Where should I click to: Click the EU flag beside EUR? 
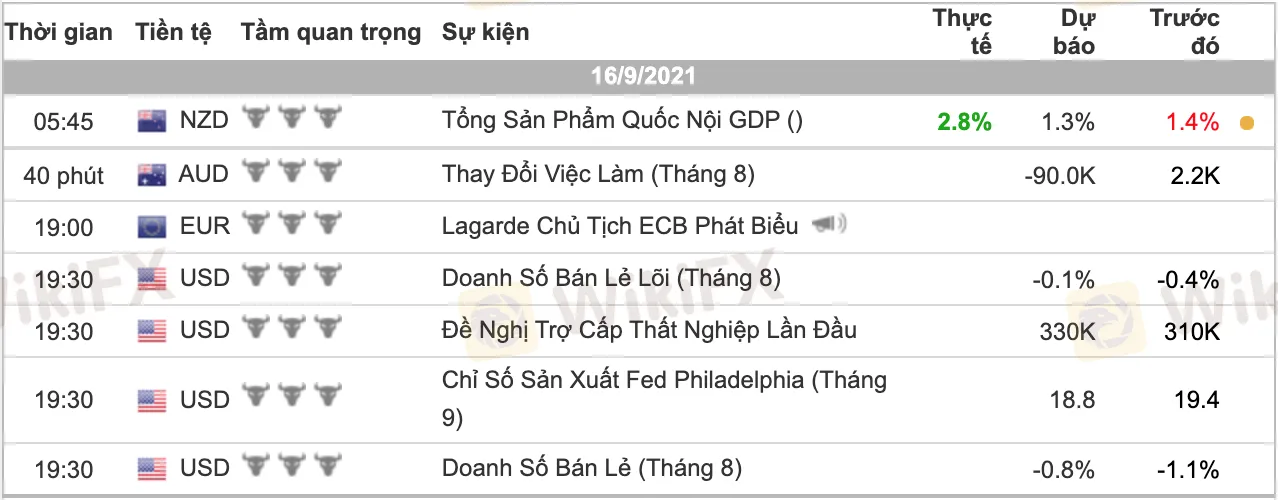point(151,227)
